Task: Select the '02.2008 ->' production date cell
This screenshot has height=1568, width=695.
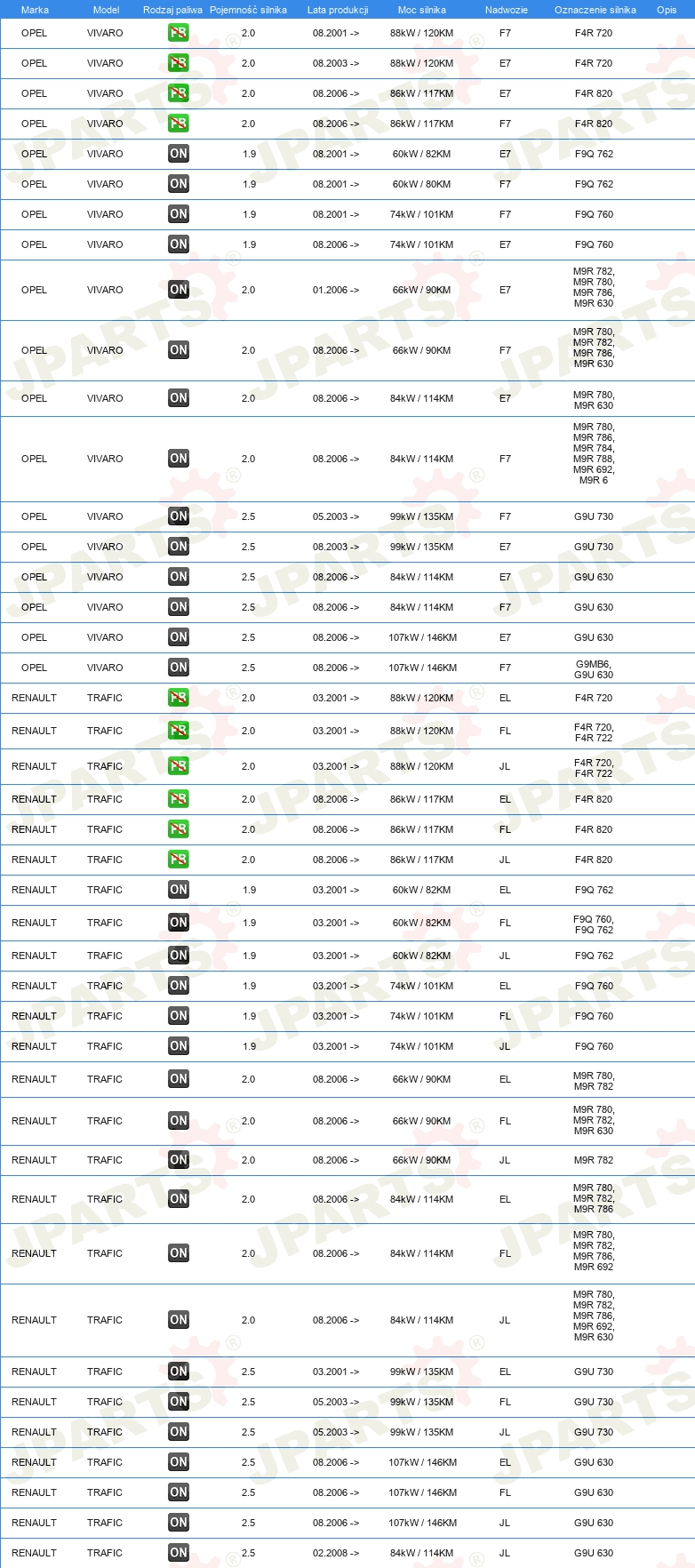Action: coord(336,1553)
